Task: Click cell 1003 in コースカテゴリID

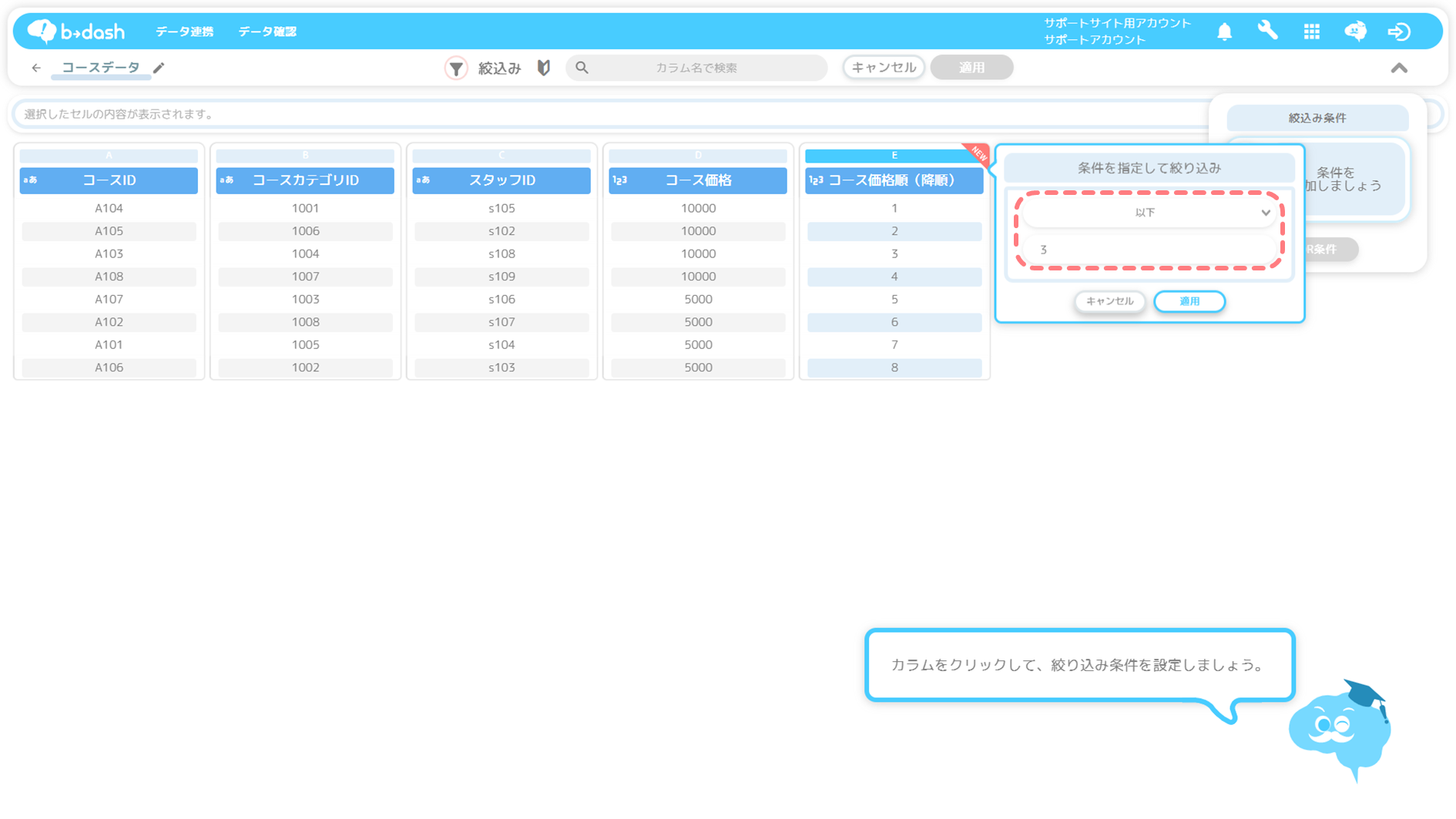Action: point(305,299)
